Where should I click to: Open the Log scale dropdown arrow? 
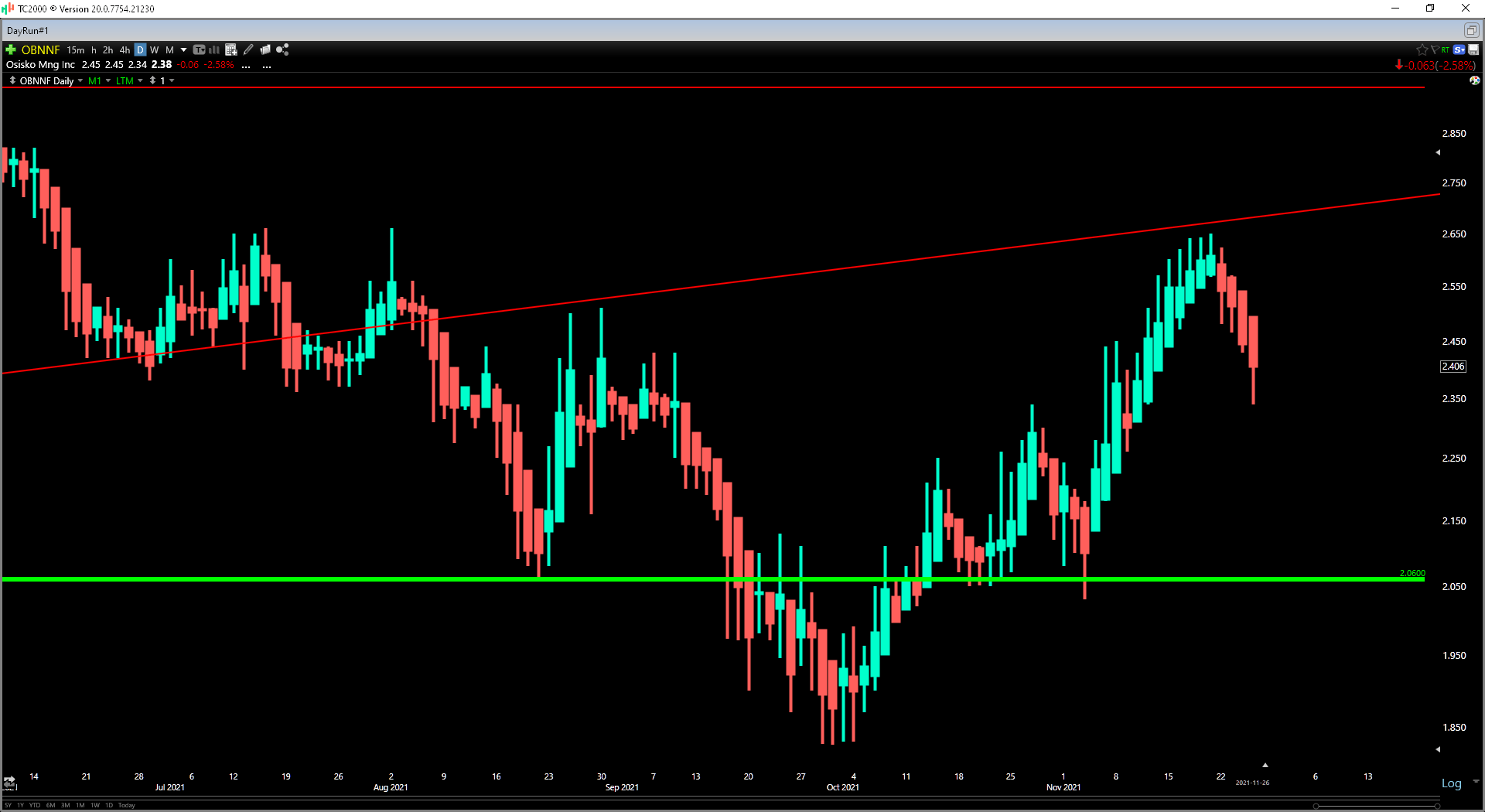click(1476, 783)
